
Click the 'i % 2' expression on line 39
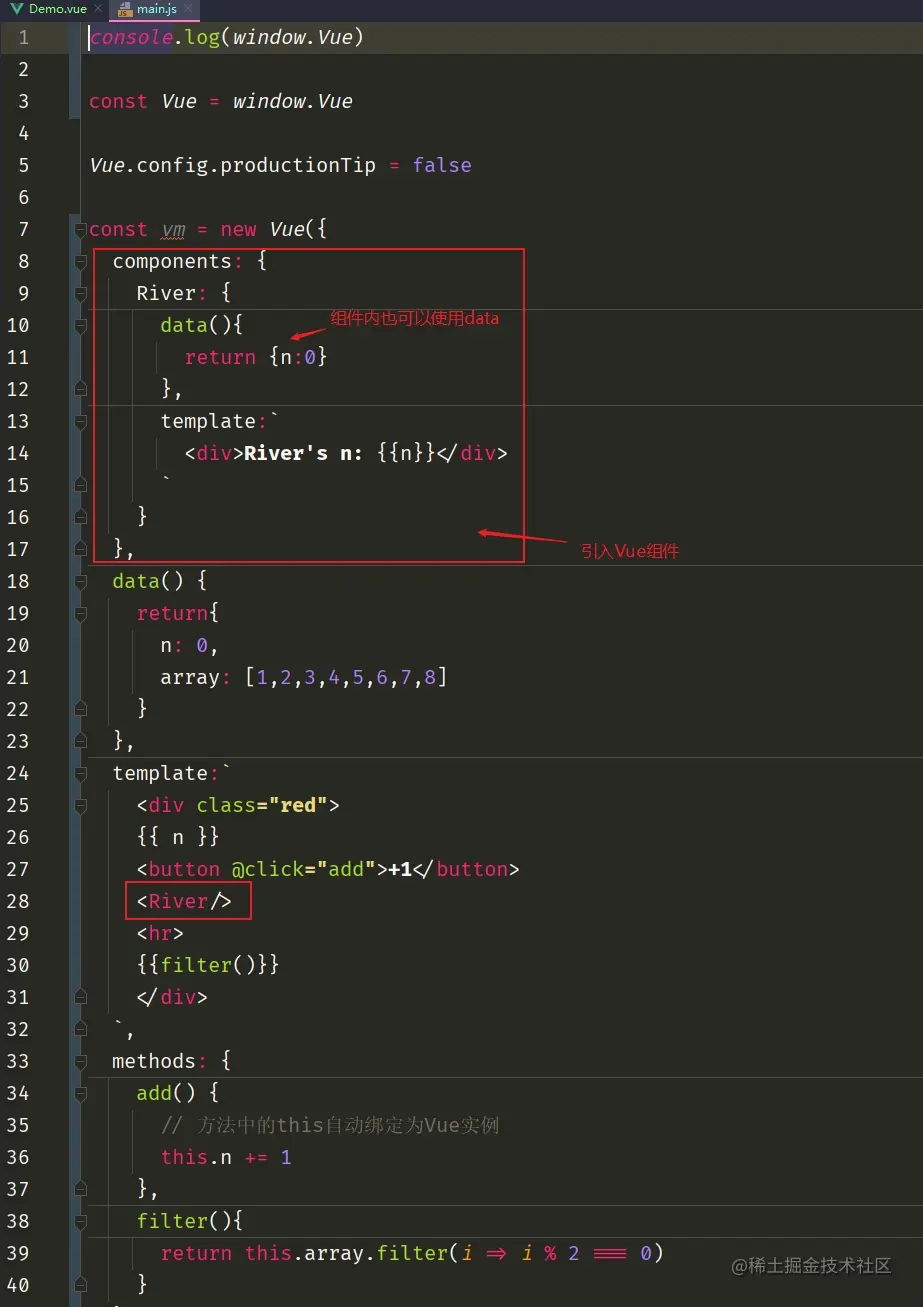click(x=550, y=1254)
